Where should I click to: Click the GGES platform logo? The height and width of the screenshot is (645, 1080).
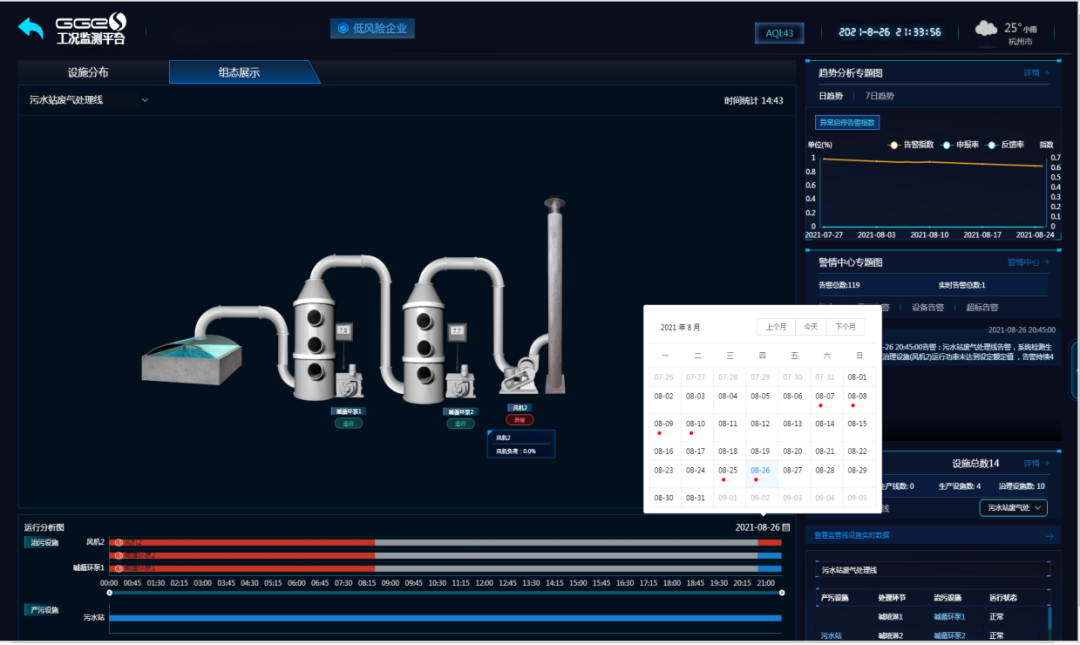[x=91, y=29]
